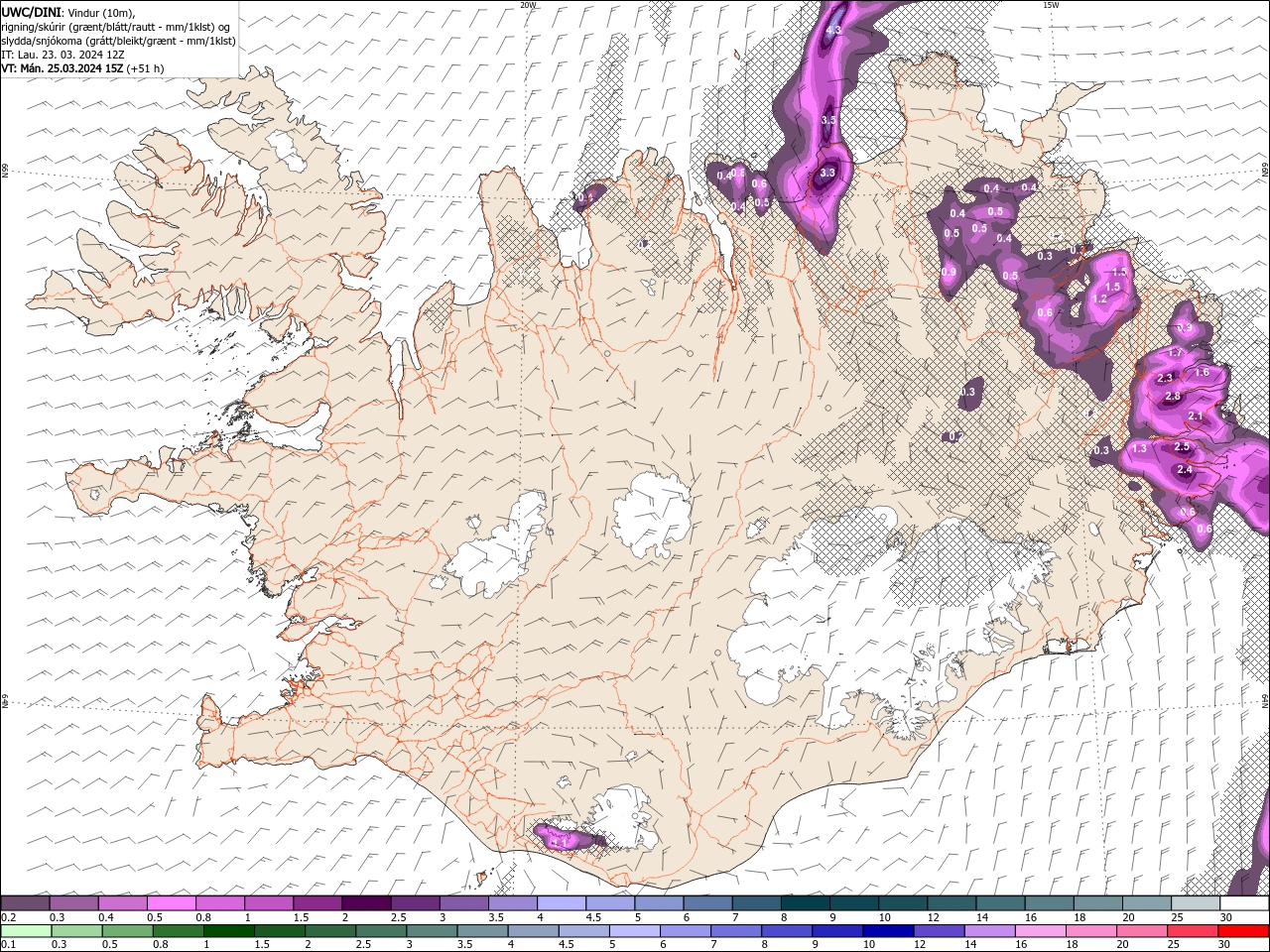Select the dark teal snow swatch labeled 8
This screenshot has width=1270, height=952.
tap(805, 903)
